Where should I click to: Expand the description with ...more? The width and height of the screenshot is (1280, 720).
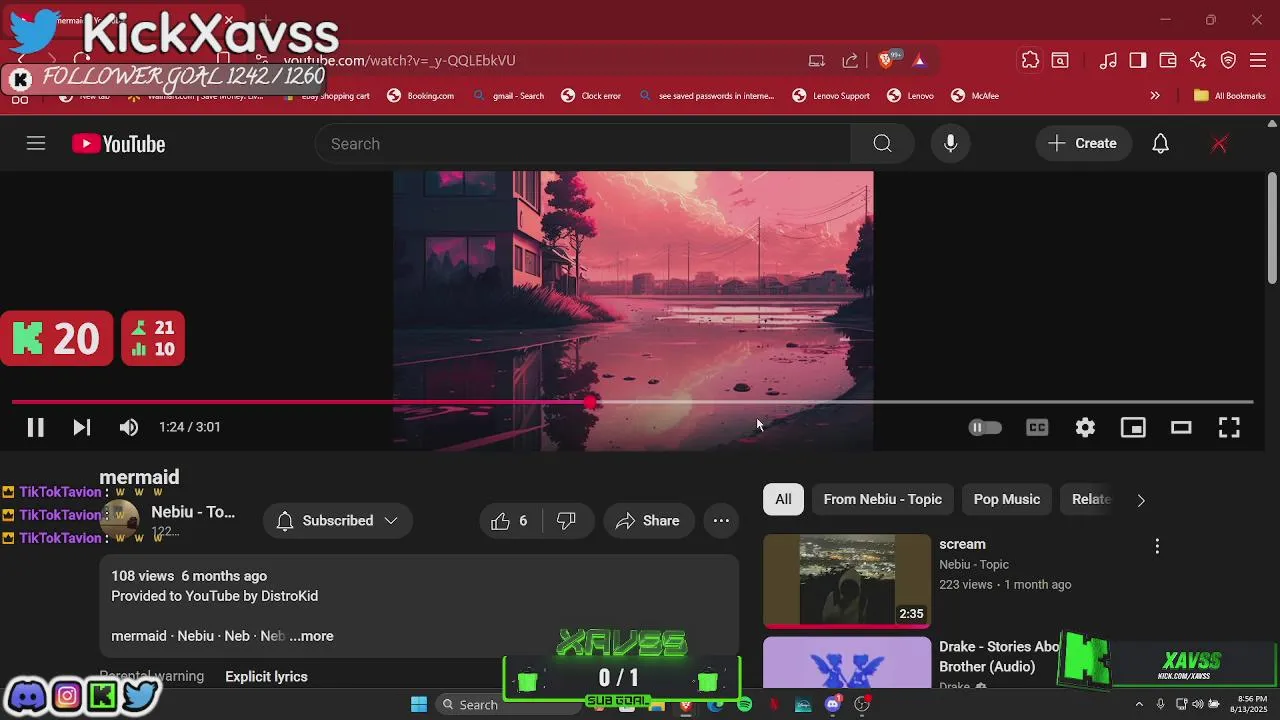tap(311, 636)
